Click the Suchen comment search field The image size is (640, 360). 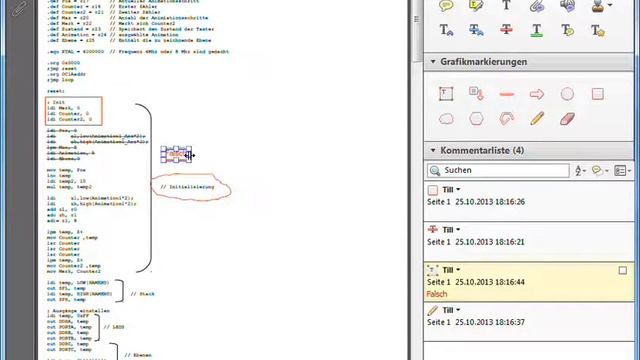tap(498, 170)
